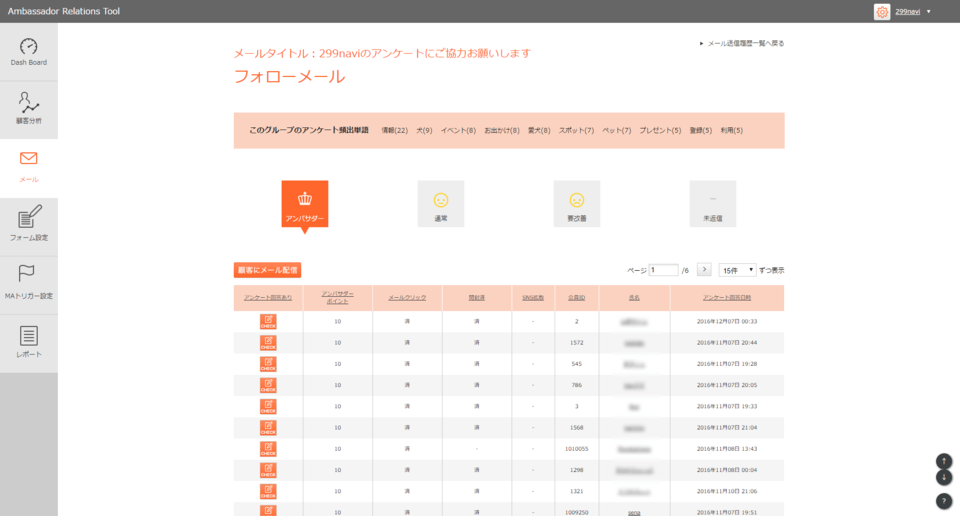Switch to the 未返信 tab
The image size is (960, 516).
[712, 204]
